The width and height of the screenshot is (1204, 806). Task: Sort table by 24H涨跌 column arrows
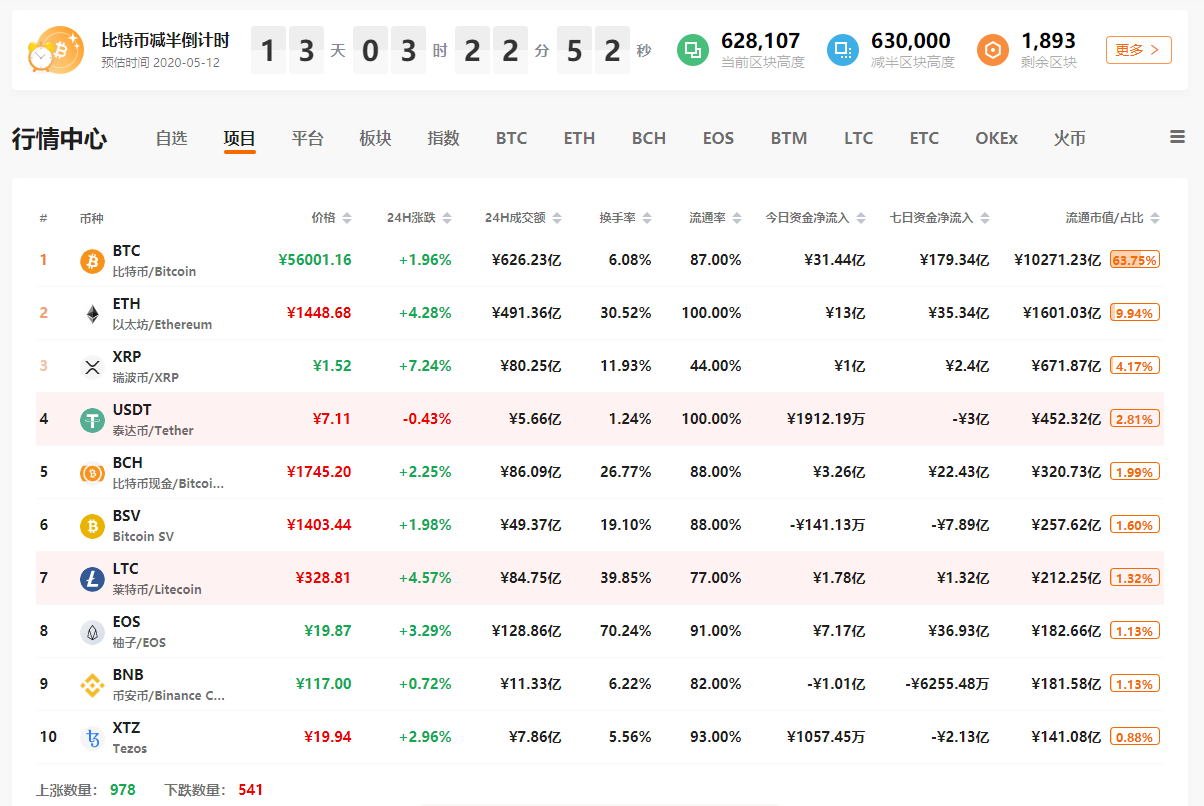447,218
